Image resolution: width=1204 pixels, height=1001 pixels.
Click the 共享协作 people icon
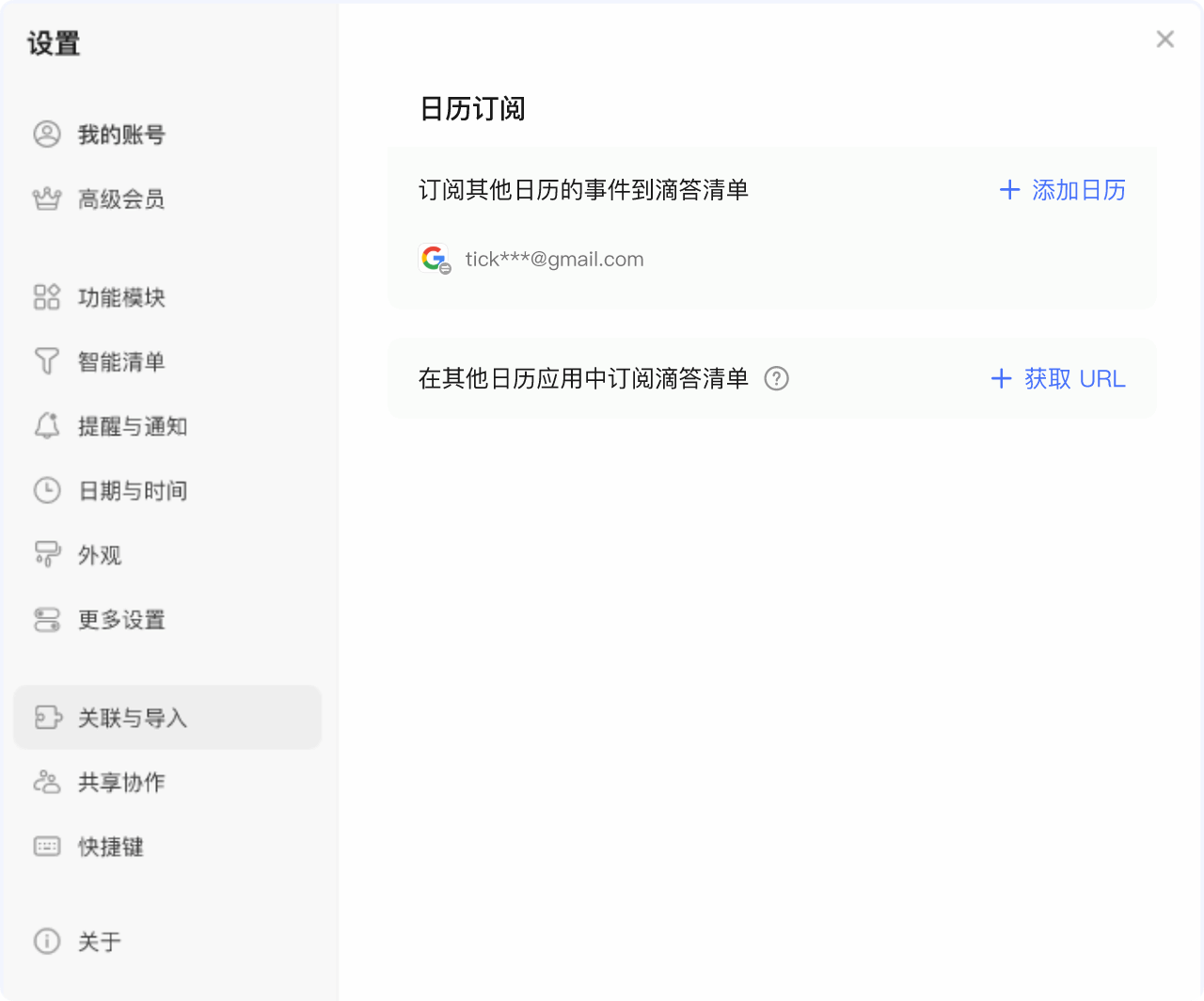click(x=47, y=782)
